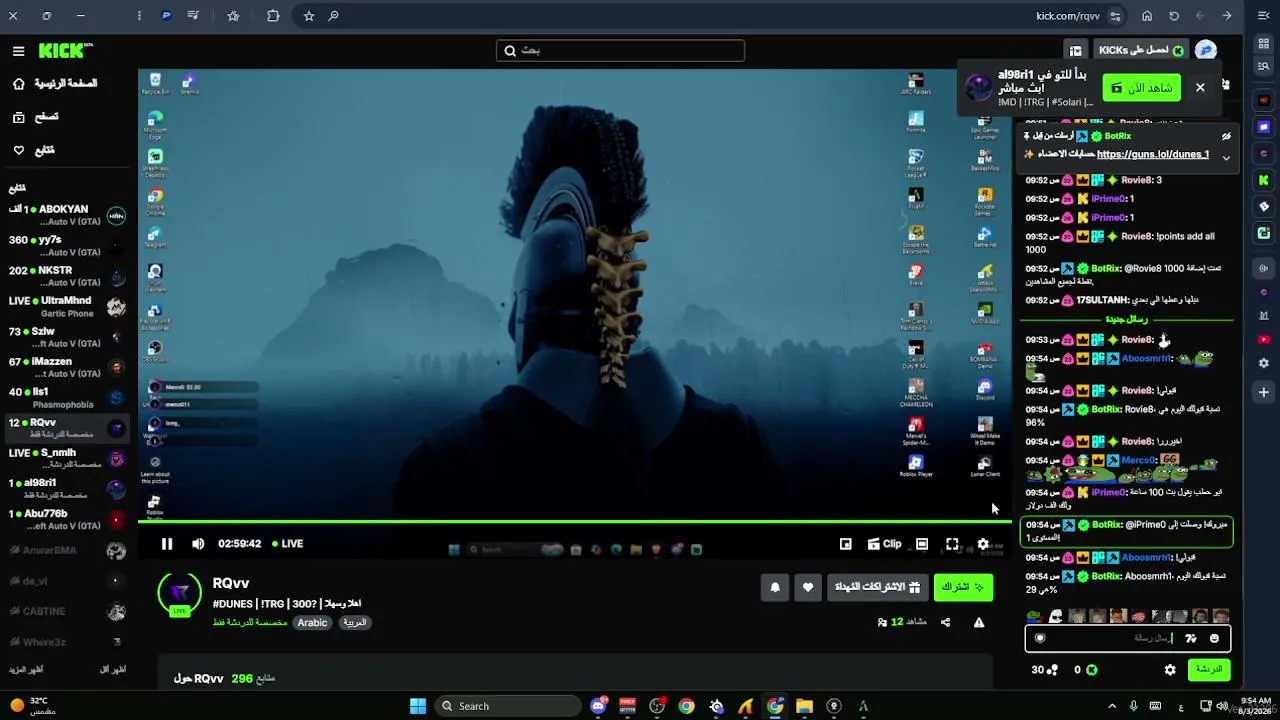Image resolution: width=1280 pixels, height=720 pixels.
Task: Toggle theater mode in the player
Action: click(922, 544)
